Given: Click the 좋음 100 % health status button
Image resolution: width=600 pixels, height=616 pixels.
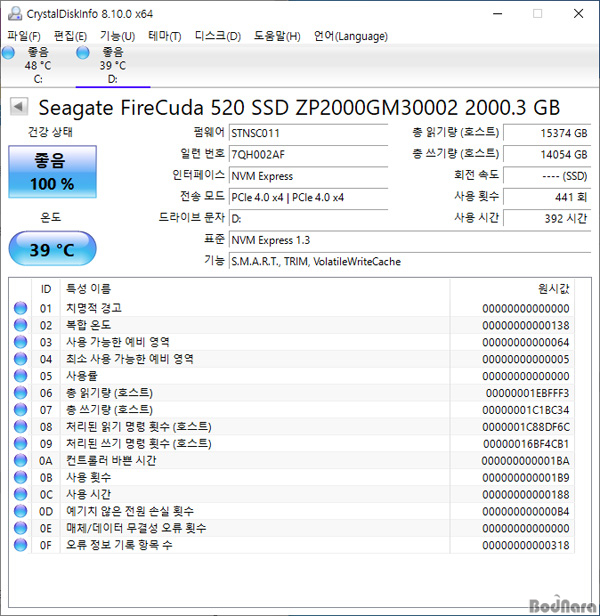Looking at the screenshot, I should (52, 172).
